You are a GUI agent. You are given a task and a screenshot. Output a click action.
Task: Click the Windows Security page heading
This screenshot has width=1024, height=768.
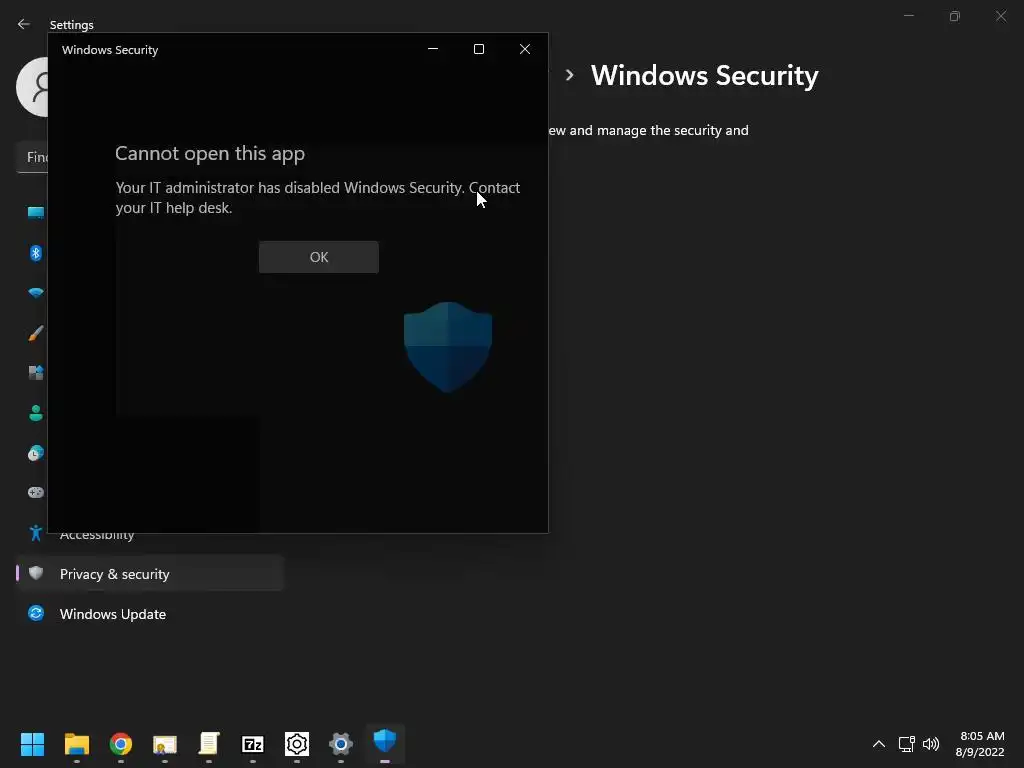(x=704, y=75)
